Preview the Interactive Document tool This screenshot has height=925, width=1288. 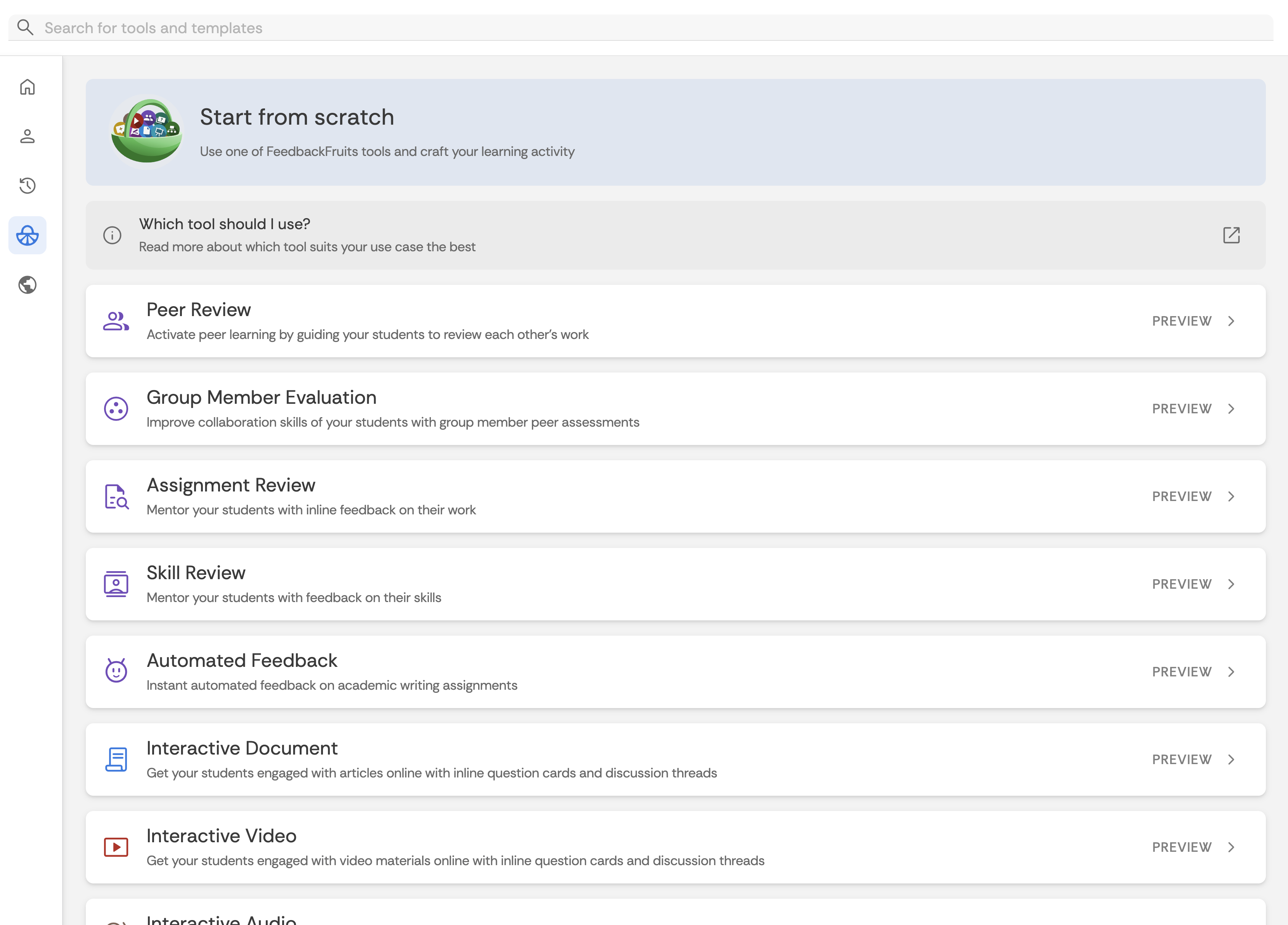(x=1182, y=760)
